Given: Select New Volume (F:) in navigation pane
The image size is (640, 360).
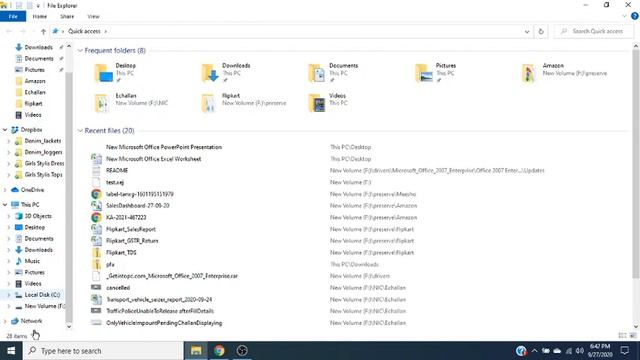Looking at the screenshot, I should [44, 306].
